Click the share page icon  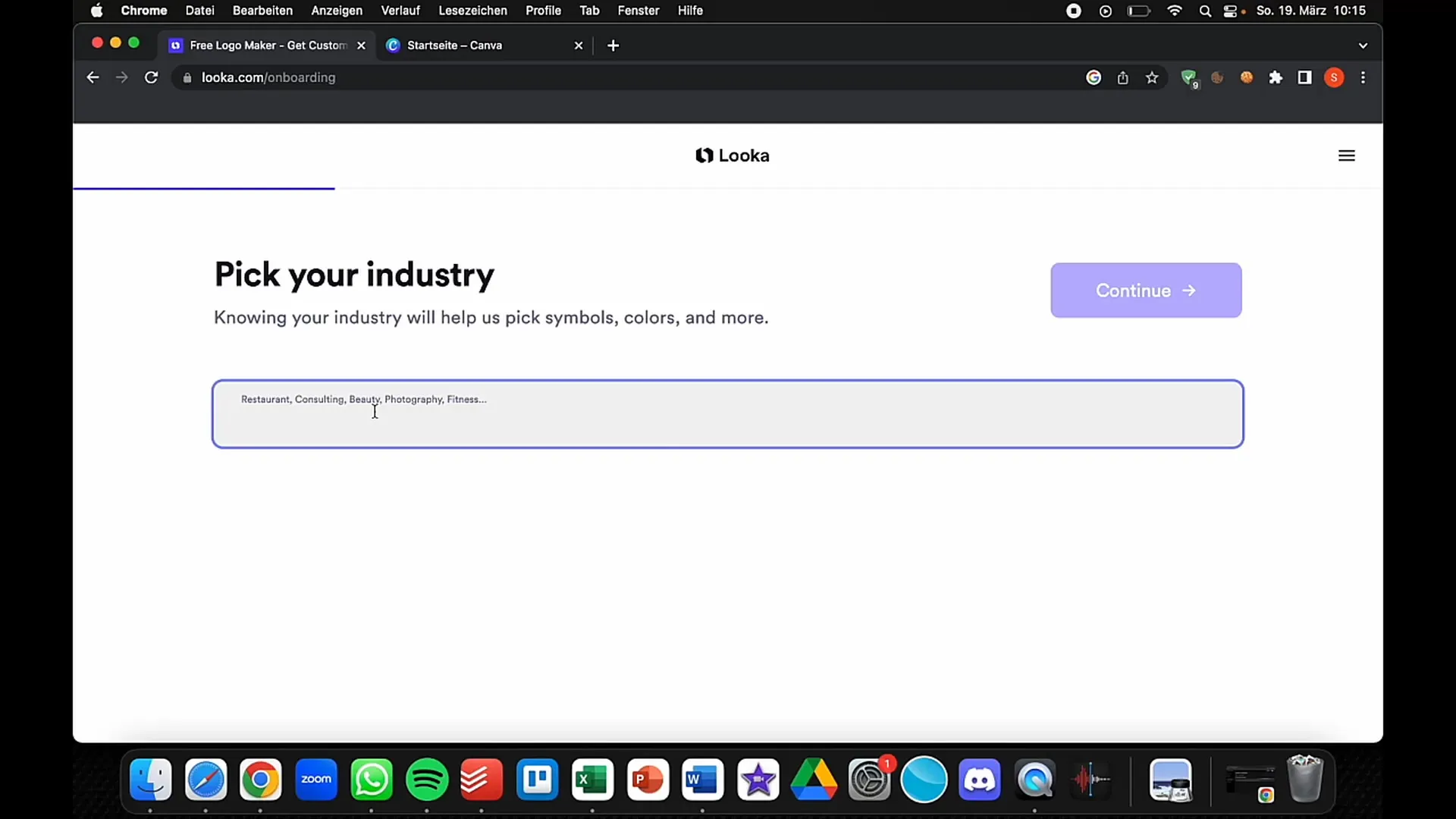click(x=1123, y=77)
